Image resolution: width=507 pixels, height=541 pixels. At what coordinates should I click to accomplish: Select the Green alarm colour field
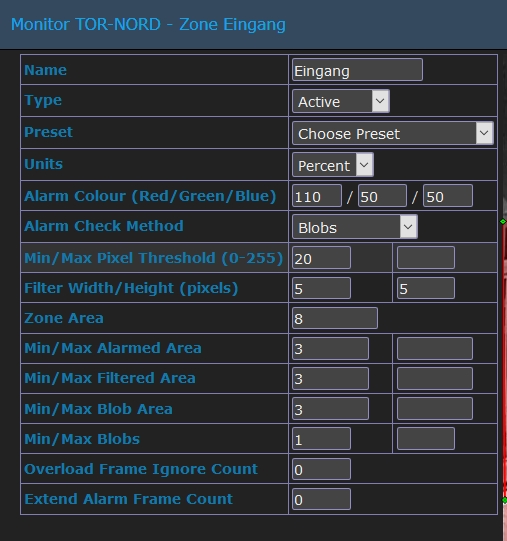pyautogui.click(x=382, y=196)
